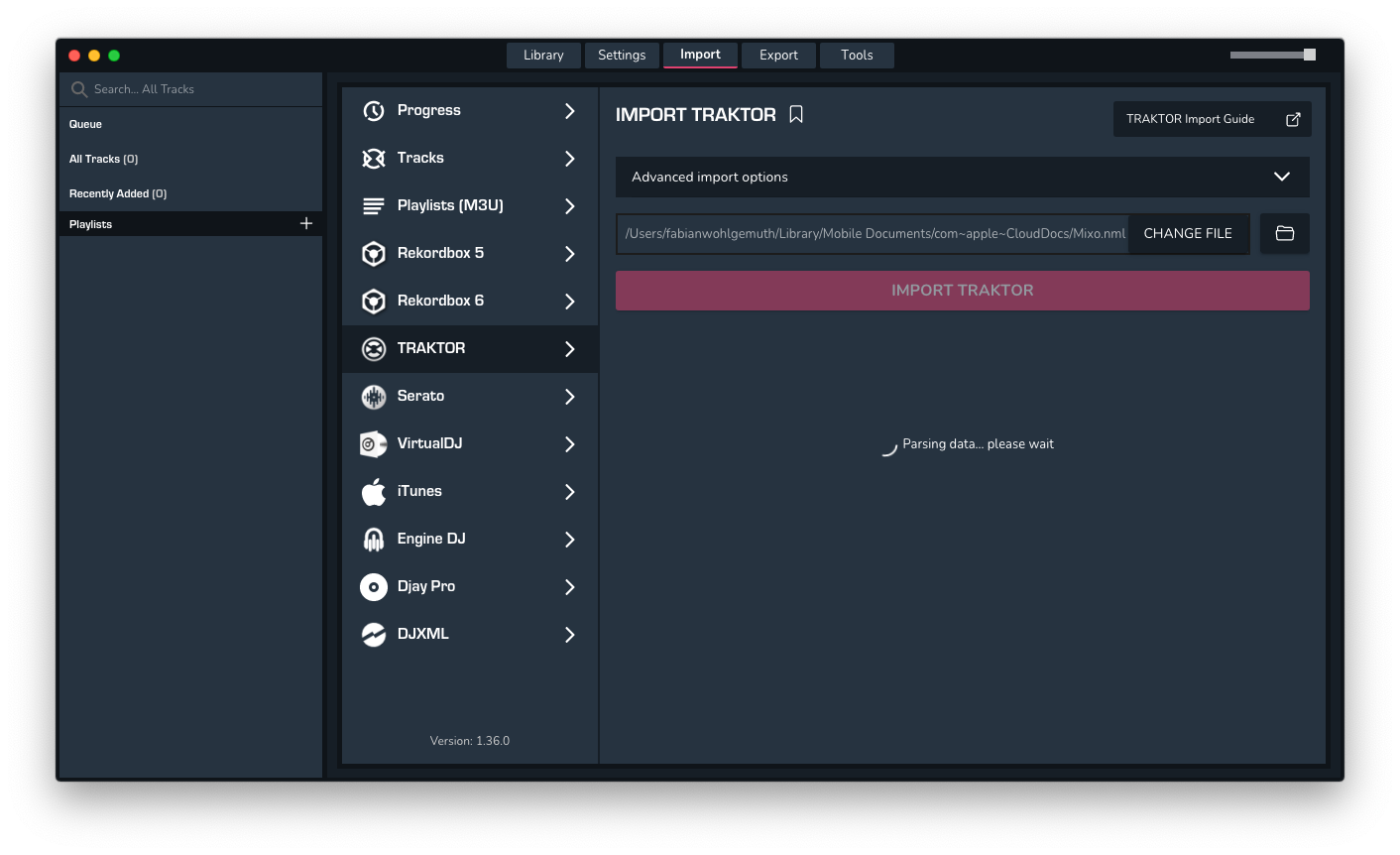Screen dimensions: 1400x855
Task: Open the Export tab
Action: coord(778,56)
